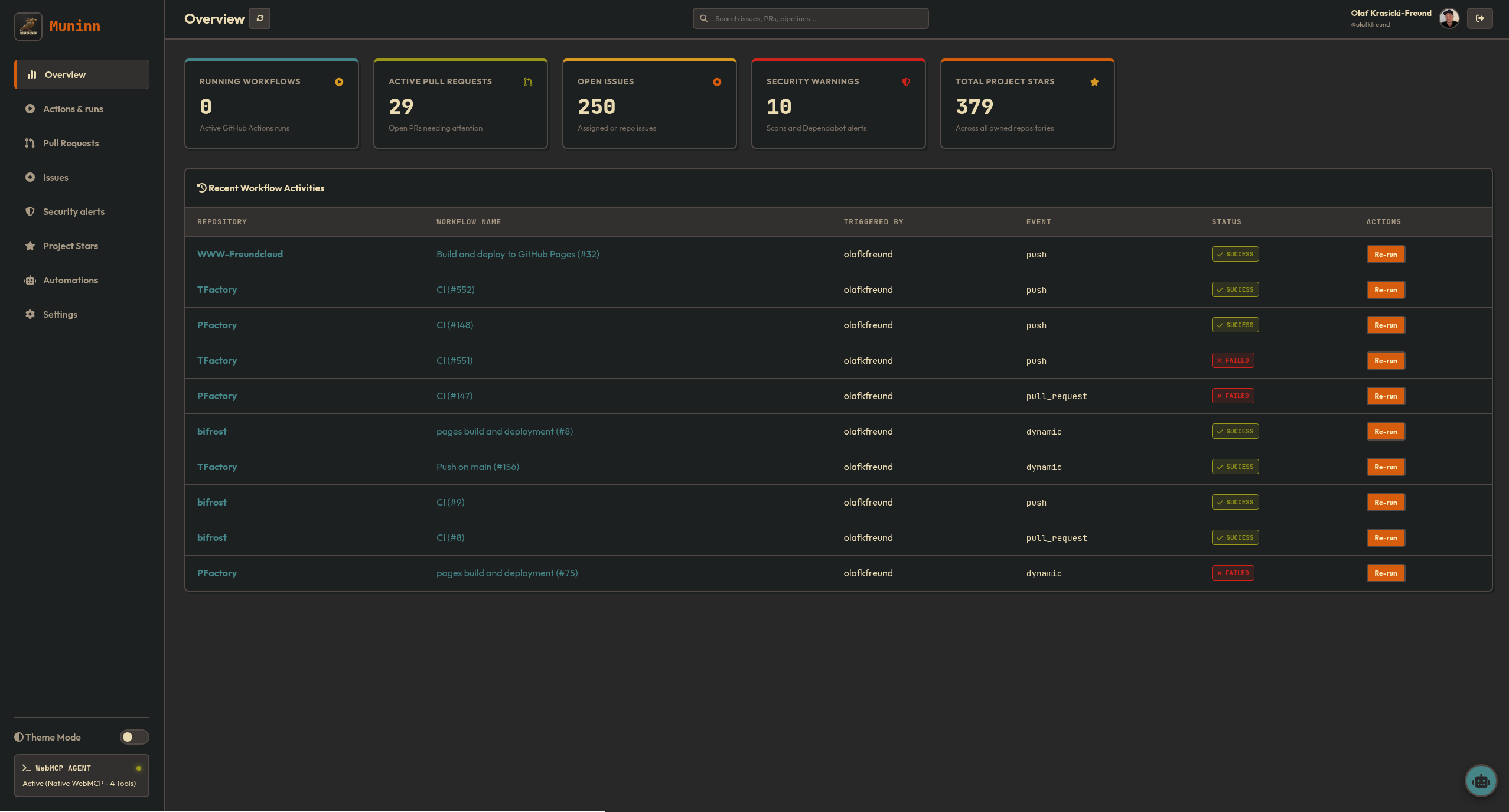Image resolution: width=1509 pixels, height=812 pixels.
Task: Click the play icon on Running Workflows card
Action: (339, 82)
